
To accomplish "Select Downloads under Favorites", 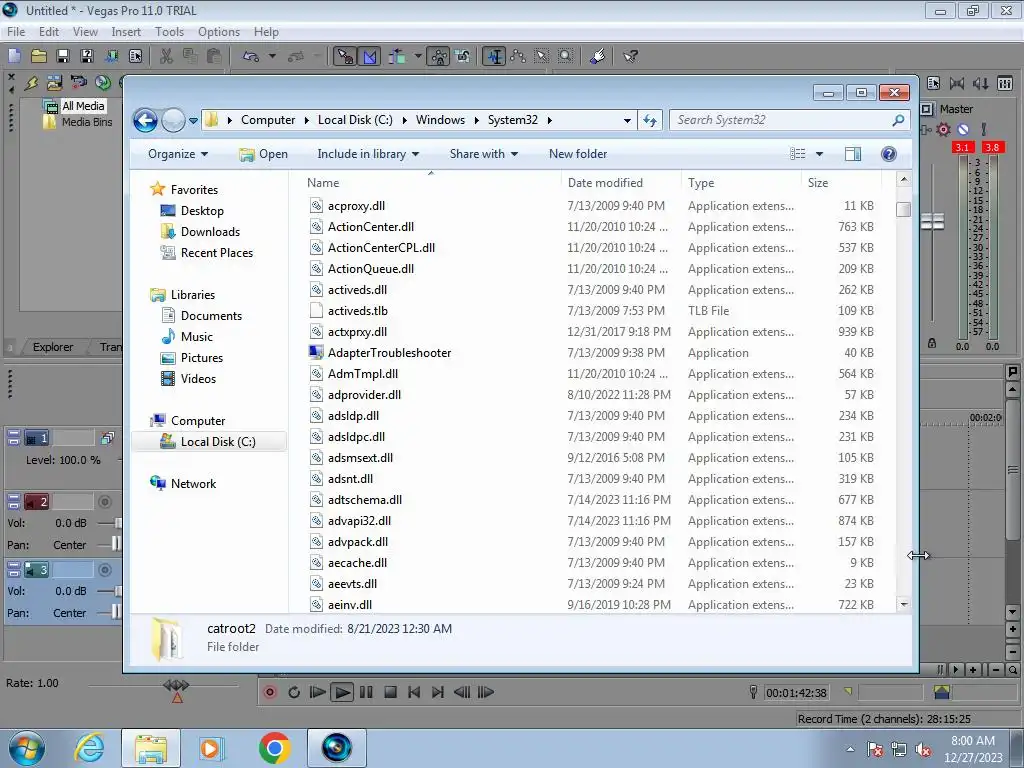I will pyautogui.click(x=210, y=232).
